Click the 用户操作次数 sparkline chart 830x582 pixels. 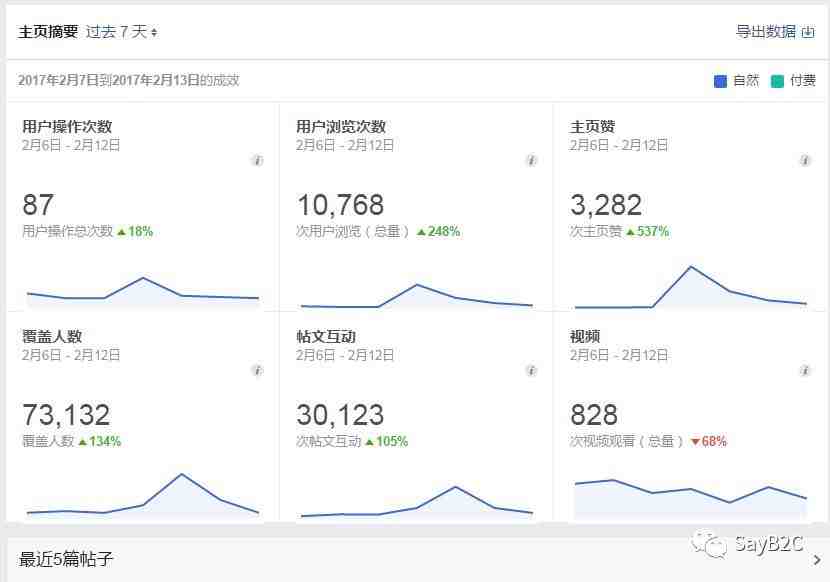coord(143,292)
